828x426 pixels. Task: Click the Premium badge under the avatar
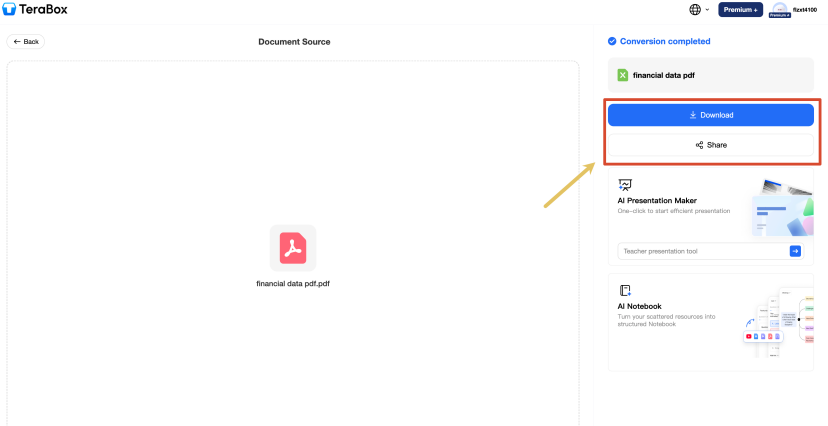(x=780, y=15)
